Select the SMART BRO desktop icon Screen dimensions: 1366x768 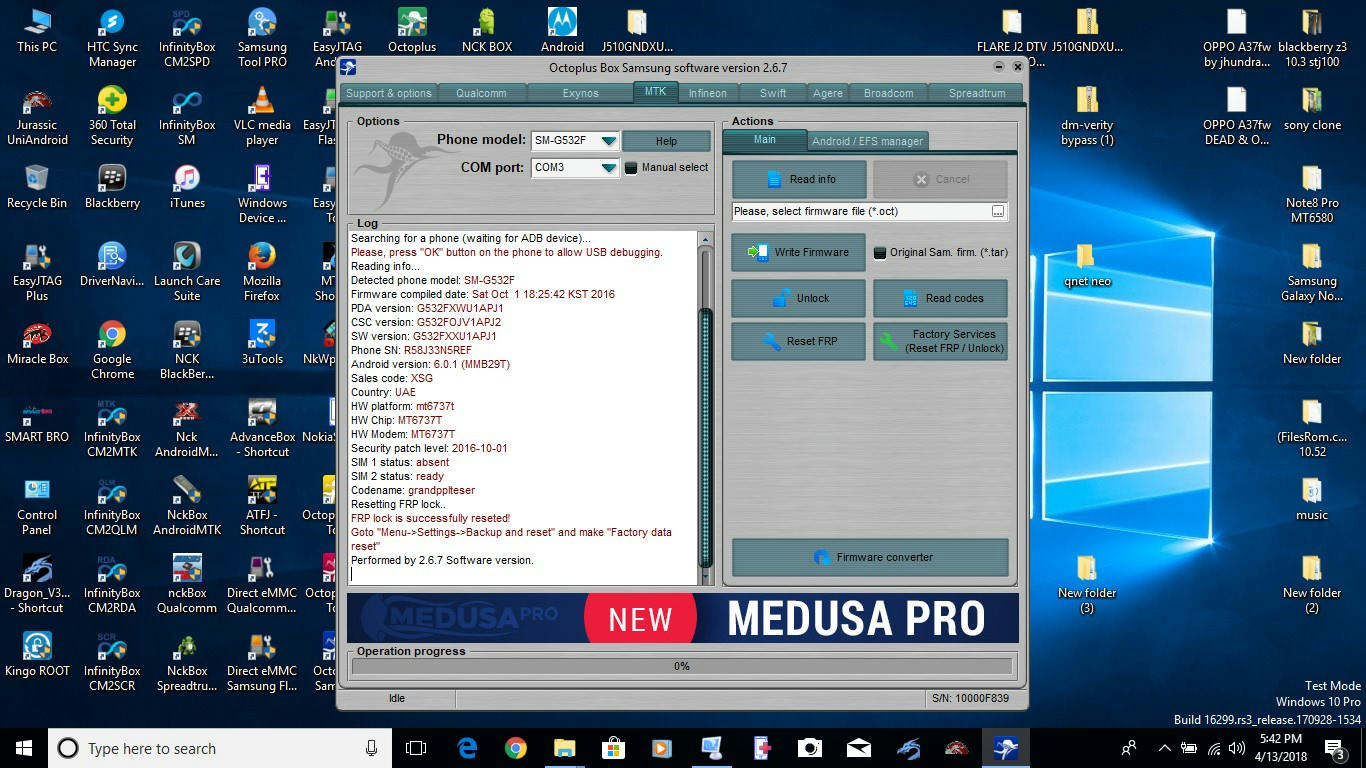(37, 421)
